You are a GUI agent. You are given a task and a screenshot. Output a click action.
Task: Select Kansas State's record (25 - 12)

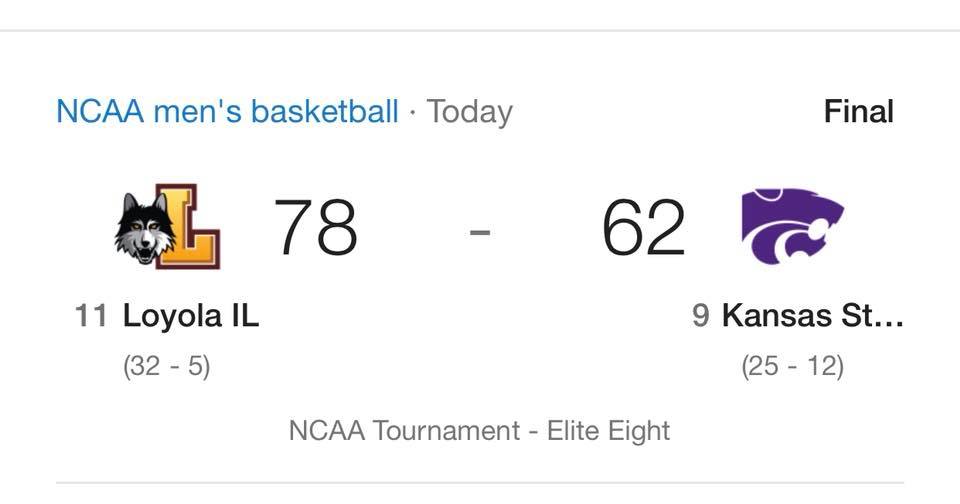pyautogui.click(x=792, y=366)
